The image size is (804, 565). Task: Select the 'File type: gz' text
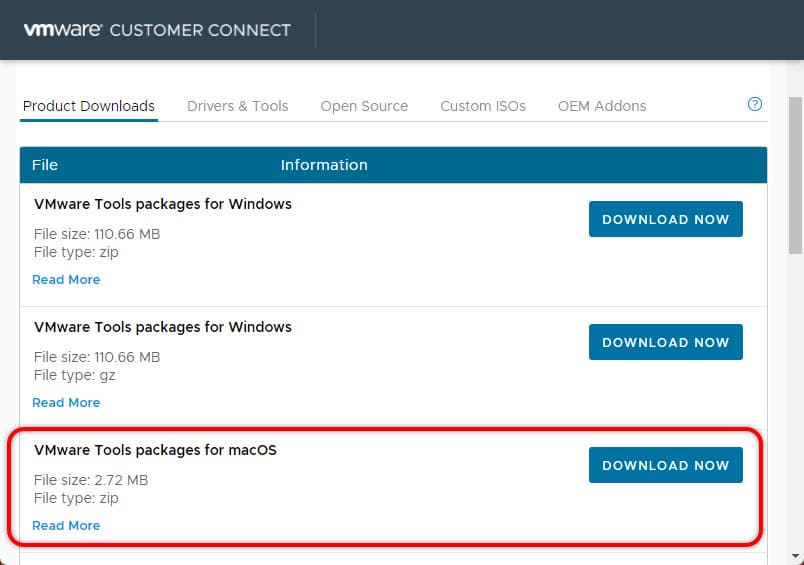coord(74,375)
